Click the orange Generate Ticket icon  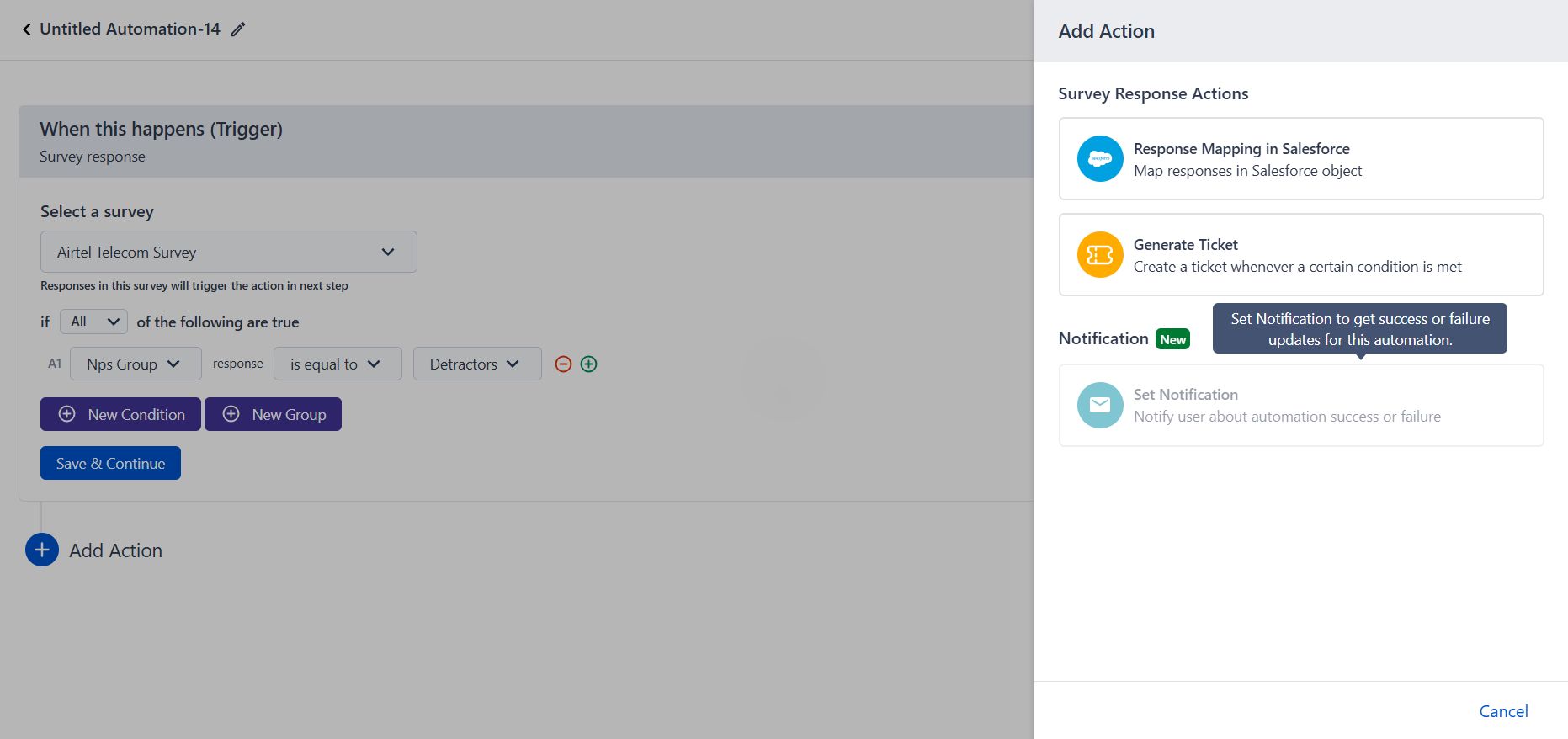pos(1100,254)
